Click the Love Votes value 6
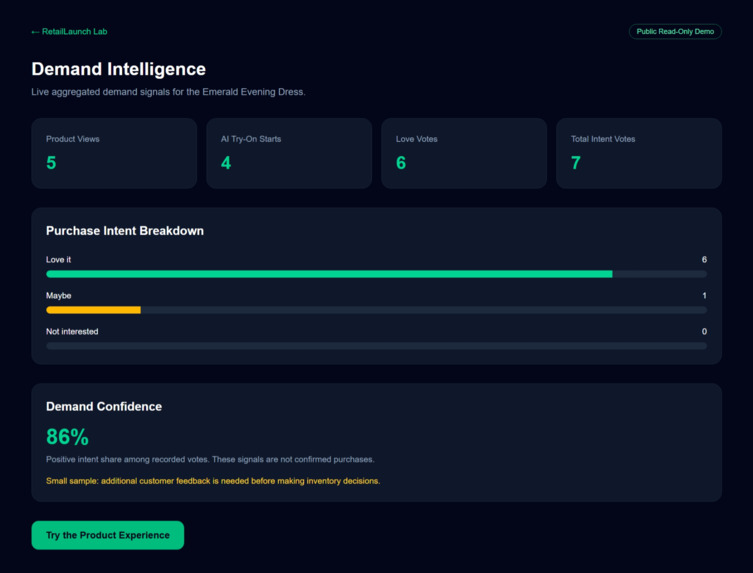The height and width of the screenshot is (573, 753). click(x=401, y=163)
